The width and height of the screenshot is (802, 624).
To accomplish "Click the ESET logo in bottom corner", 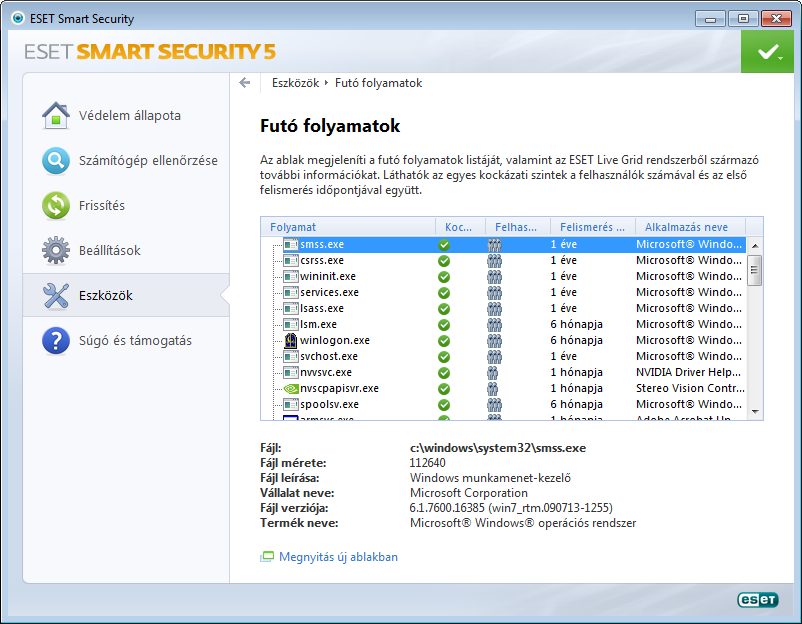I will (x=758, y=599).
